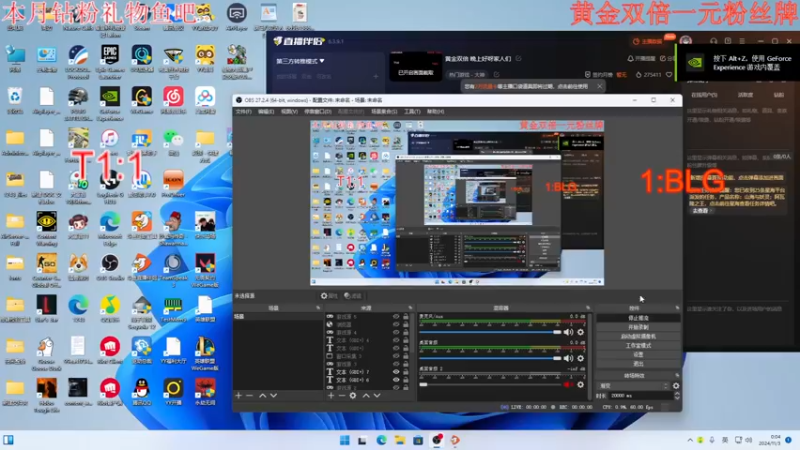Open 麦克风/Aux audio settings gear
800x450 pixels.
pos(581,332)
